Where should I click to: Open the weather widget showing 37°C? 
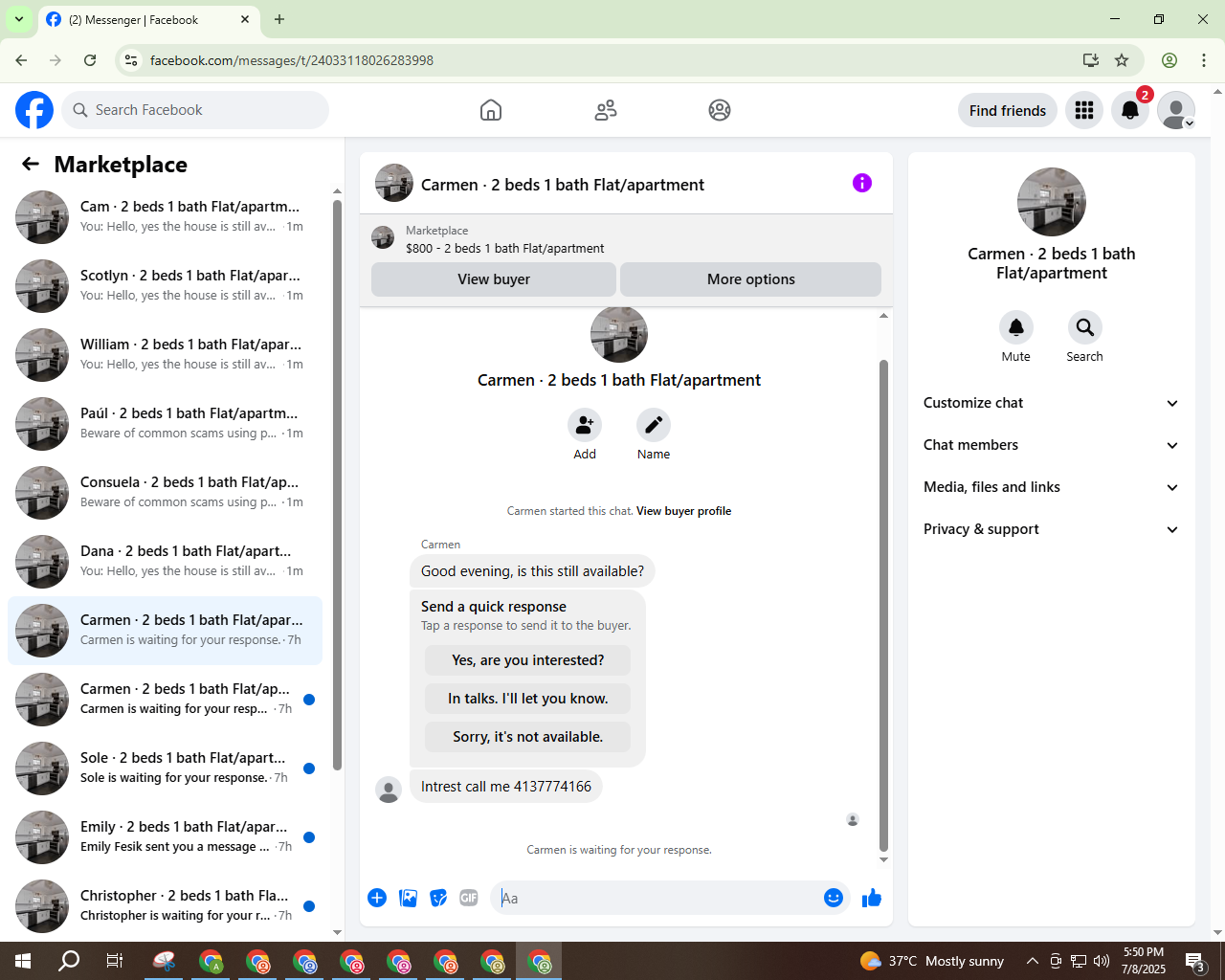932,961
